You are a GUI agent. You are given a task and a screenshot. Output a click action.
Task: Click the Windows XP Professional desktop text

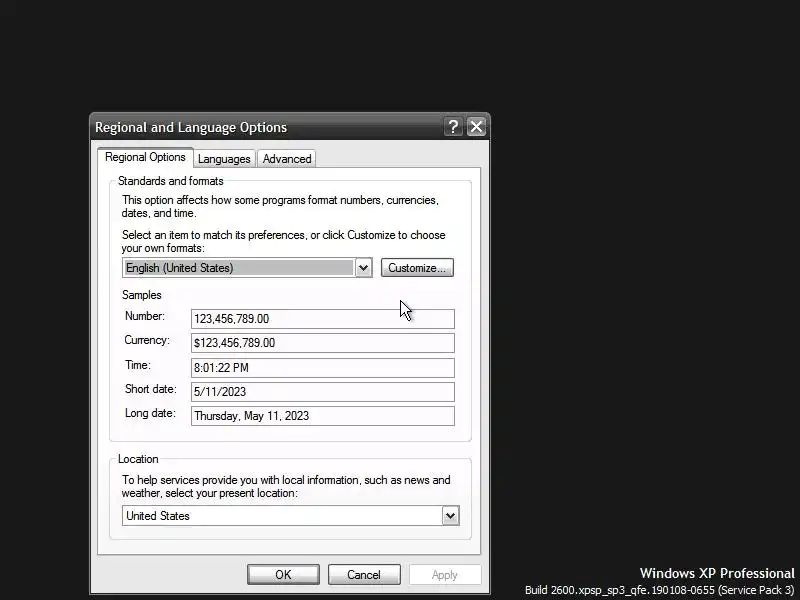tap(717, 573)
